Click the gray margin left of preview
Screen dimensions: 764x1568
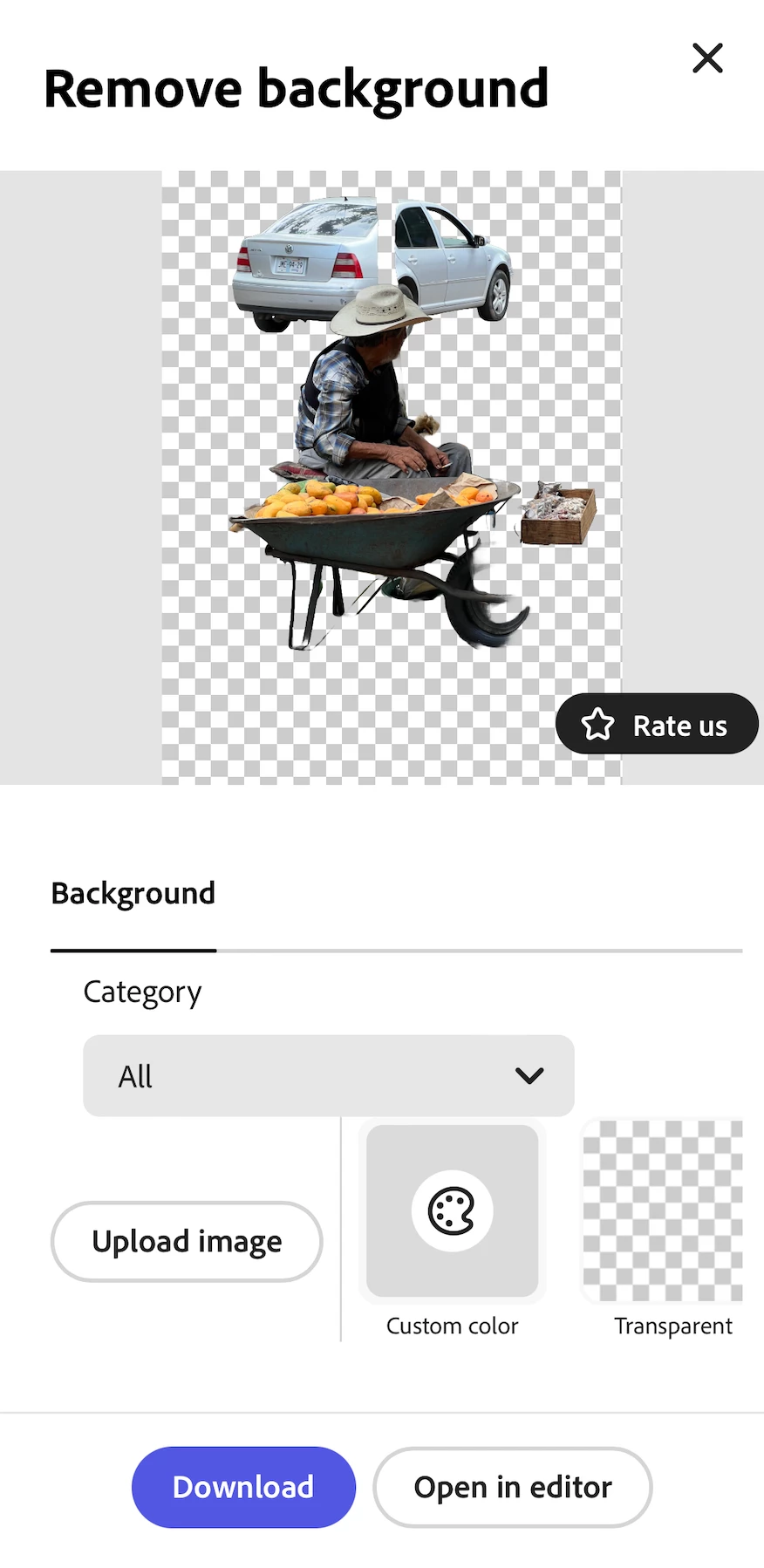point(80,477)
